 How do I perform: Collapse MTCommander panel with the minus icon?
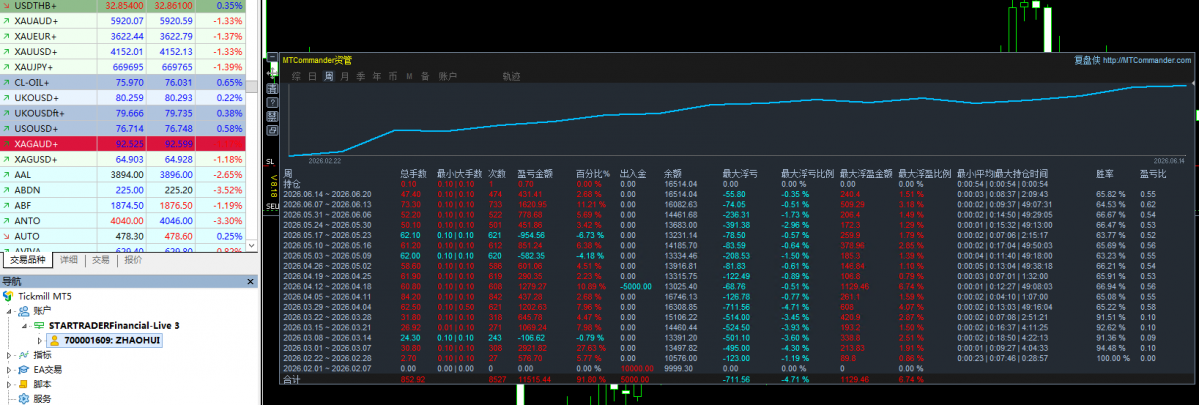(x=272, y=57)
